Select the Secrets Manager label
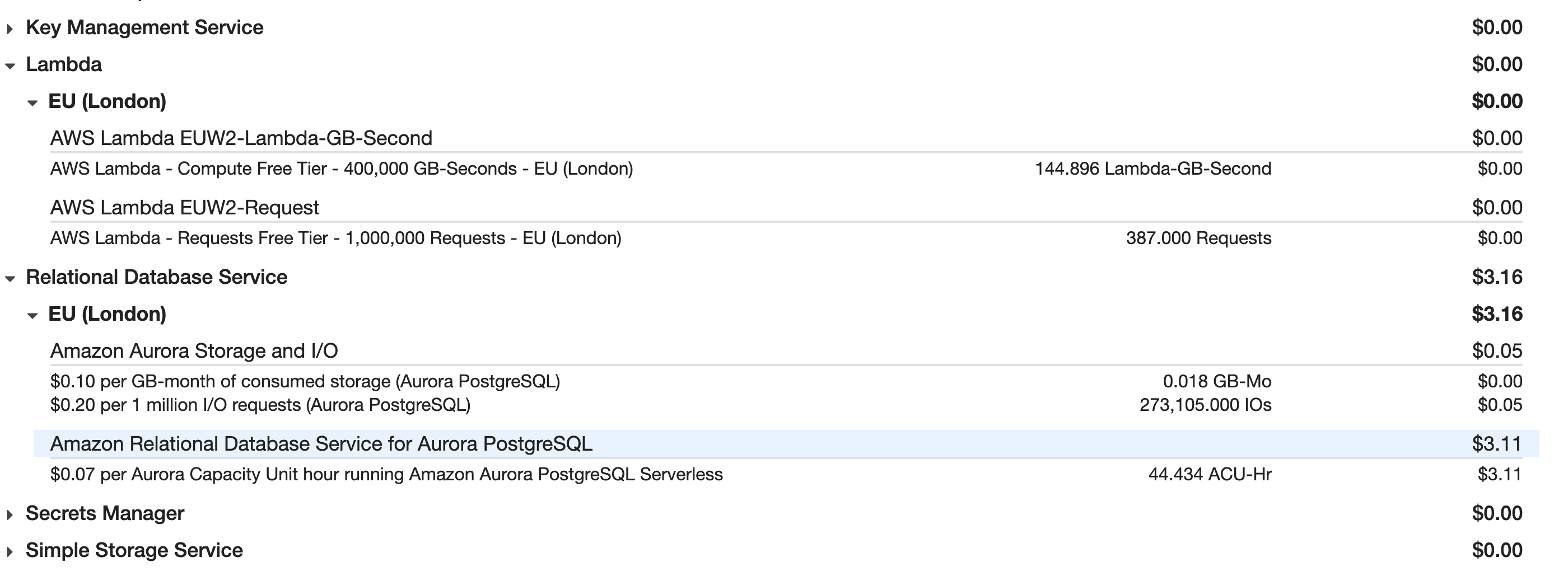The height and width of the screenshot is (571, 1568). click(x=105, y=513)
